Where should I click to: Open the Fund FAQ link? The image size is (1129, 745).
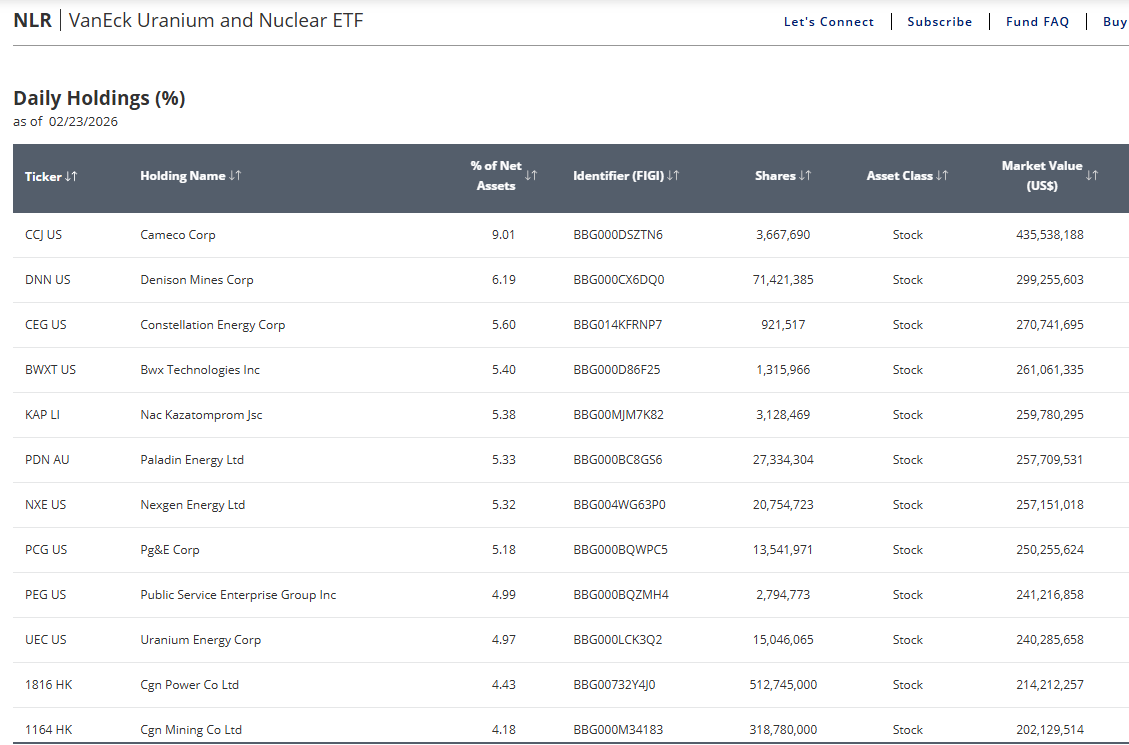1038,22
